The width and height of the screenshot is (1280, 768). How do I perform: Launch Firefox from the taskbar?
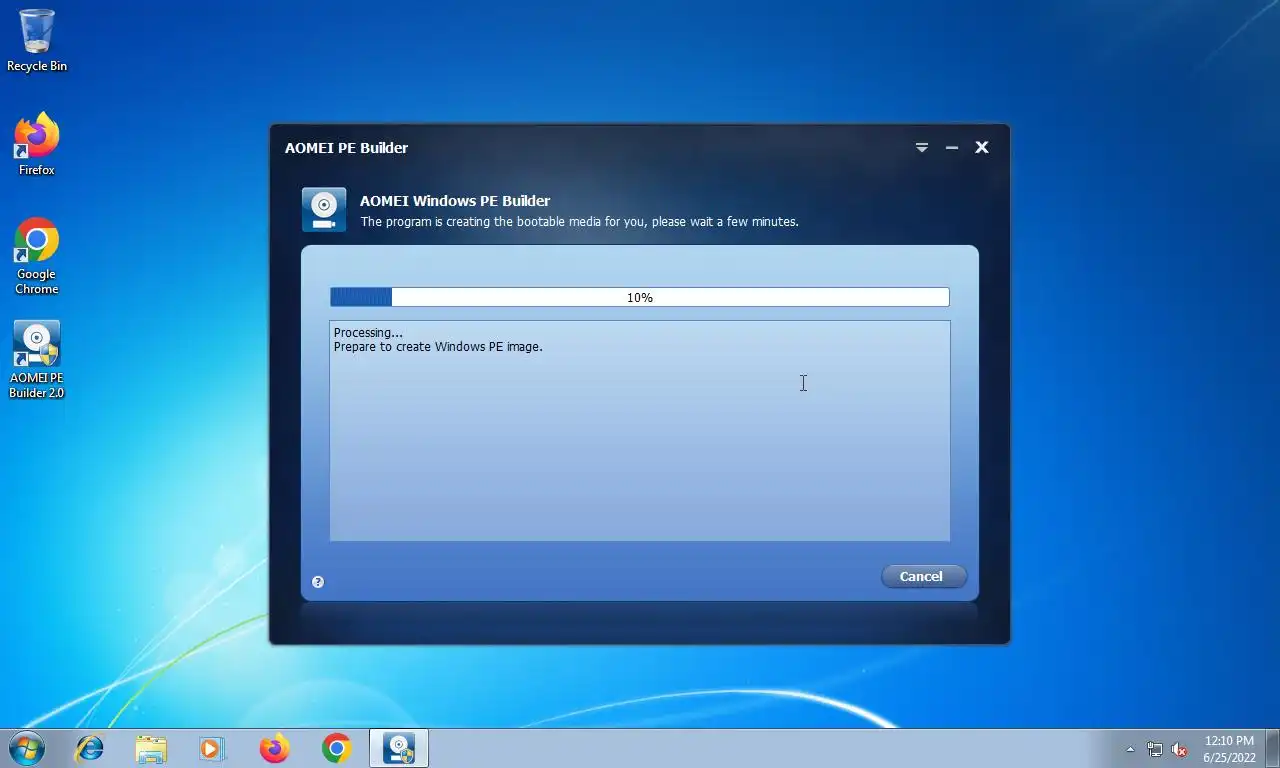pyautogui.click(x=274, y=748)
